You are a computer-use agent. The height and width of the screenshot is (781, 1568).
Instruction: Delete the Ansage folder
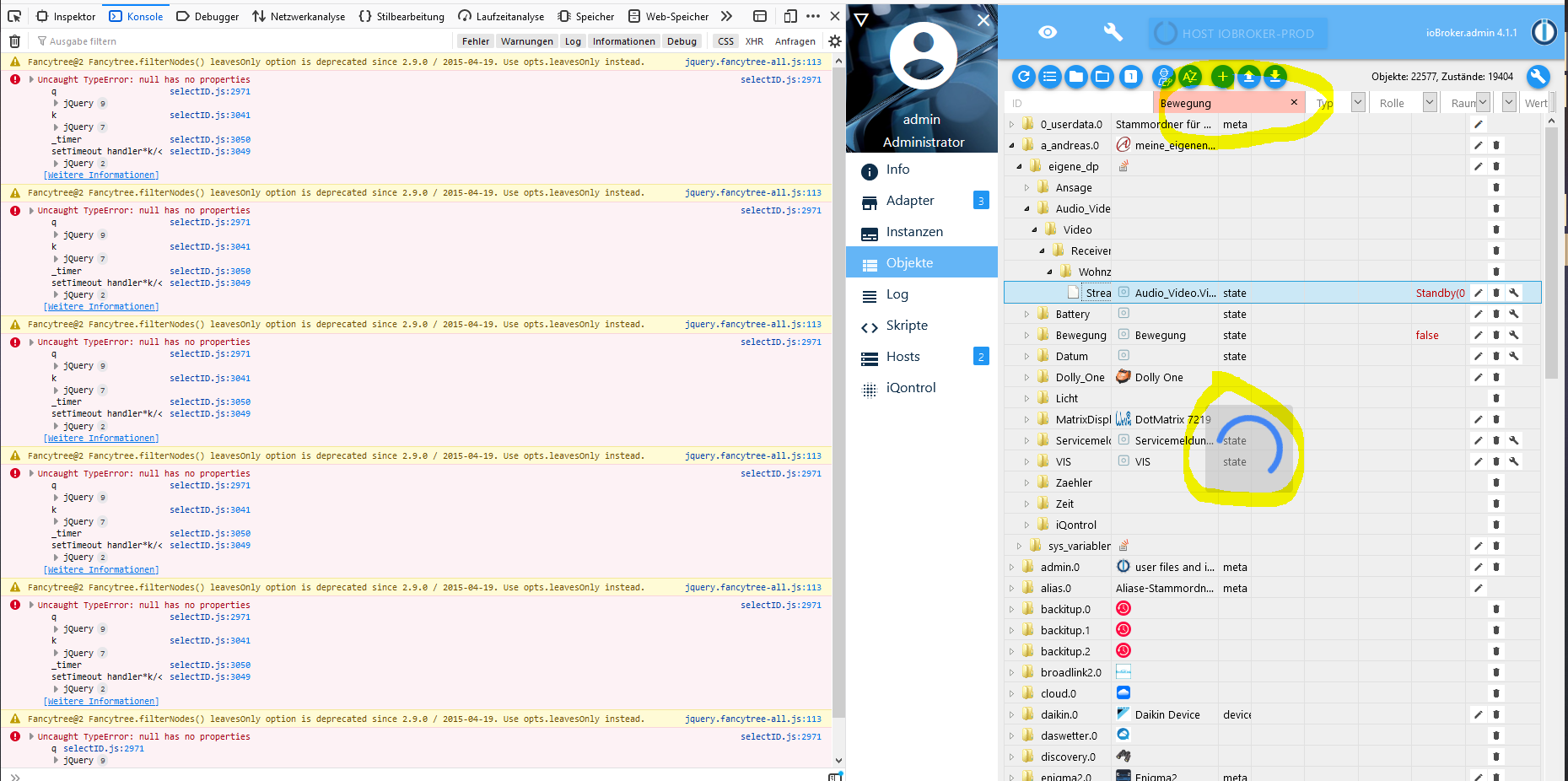1496,187
